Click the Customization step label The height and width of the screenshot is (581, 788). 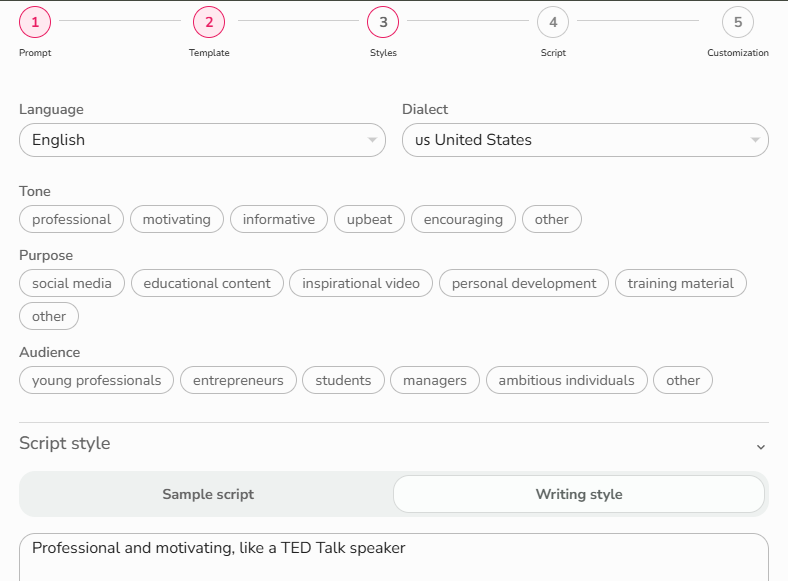point(738,53)
